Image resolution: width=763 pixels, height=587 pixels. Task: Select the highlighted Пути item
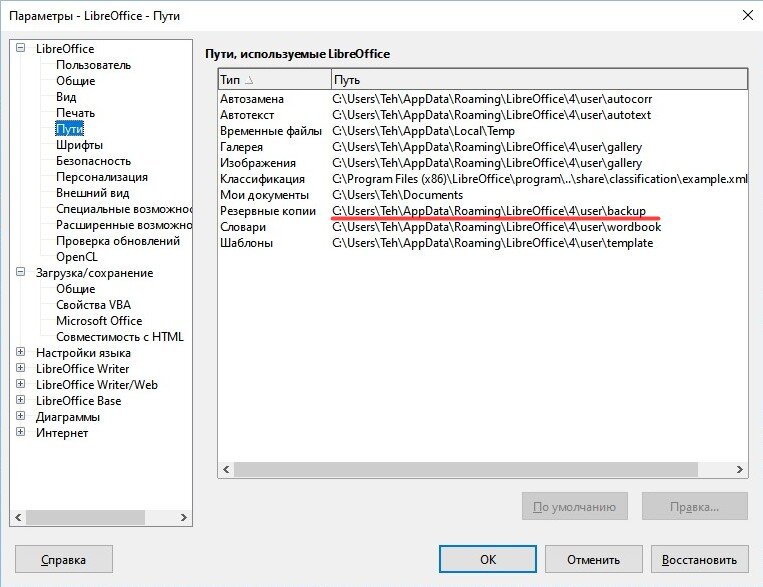[x=70, y=129]
